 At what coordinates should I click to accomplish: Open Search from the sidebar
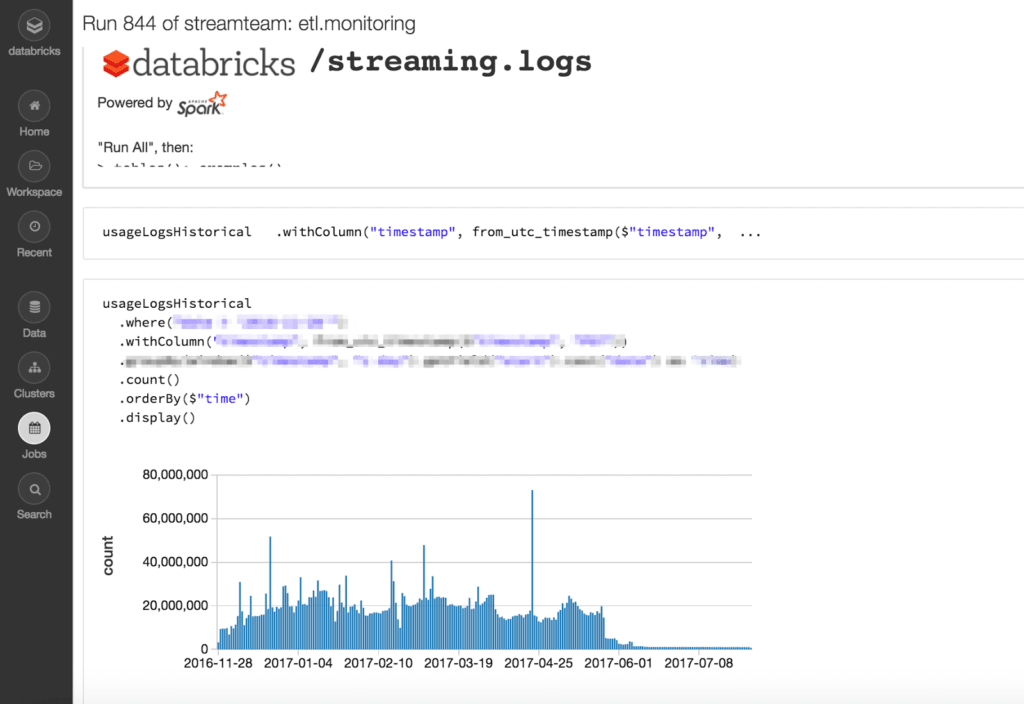coord(34,490)
